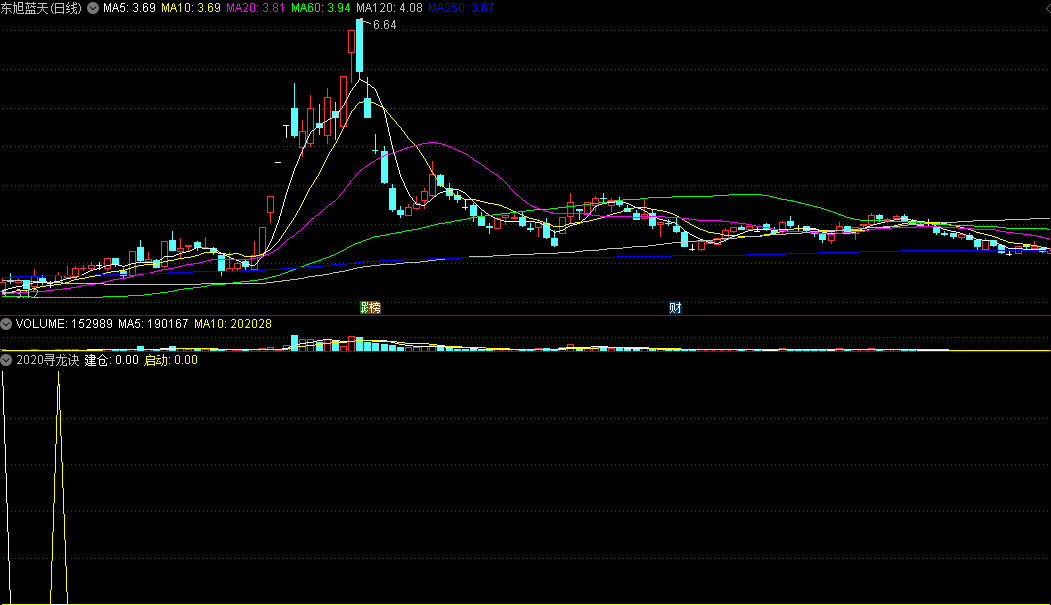Viewport: 1051px width, 605px height.
Task: Open the dropdown arrow beside 东旭蓝天(日线)
Action: (x=93, y=8)
